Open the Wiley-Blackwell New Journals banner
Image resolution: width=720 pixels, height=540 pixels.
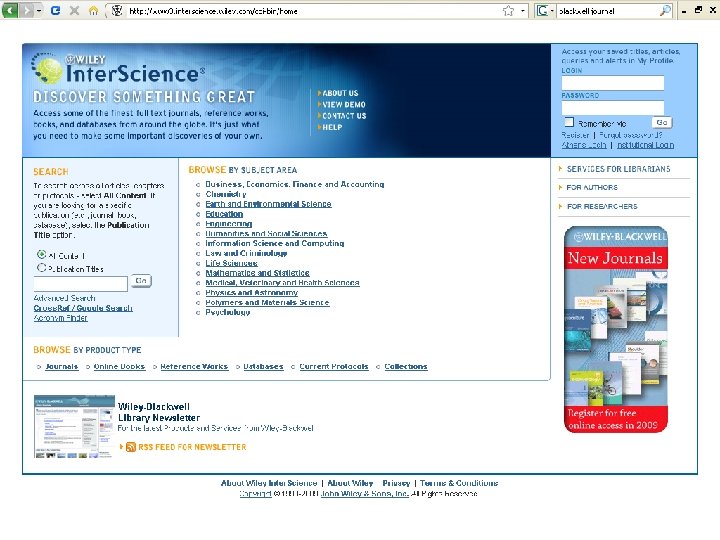click(616, 329)
